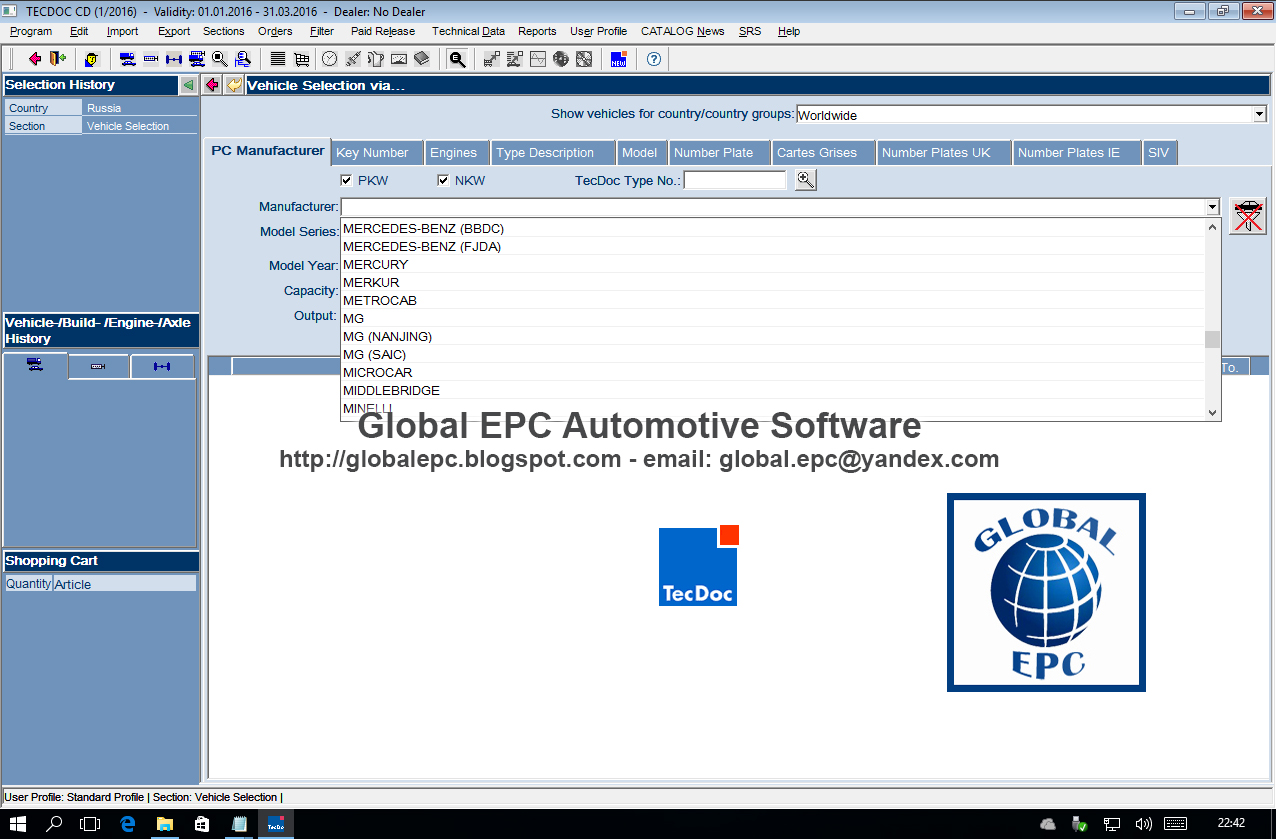This screenshot has height=839, width=1276.
Task: Collapse the Selection History panel green arrow
Action: pos(188,85)
